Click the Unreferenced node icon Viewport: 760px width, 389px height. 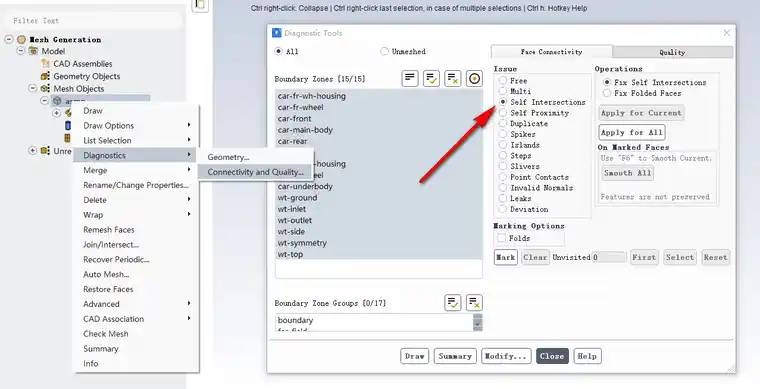pyautogui.click(x=45, y=151)
